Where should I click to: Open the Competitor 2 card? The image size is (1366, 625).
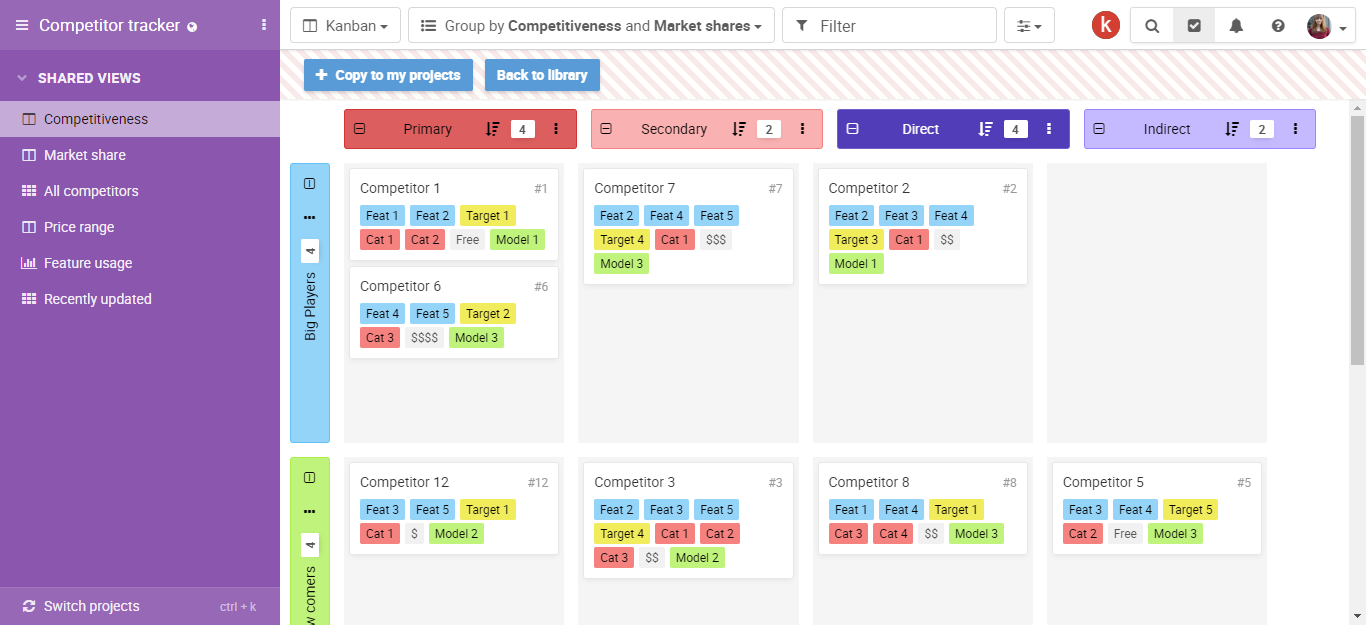(922, 226)
